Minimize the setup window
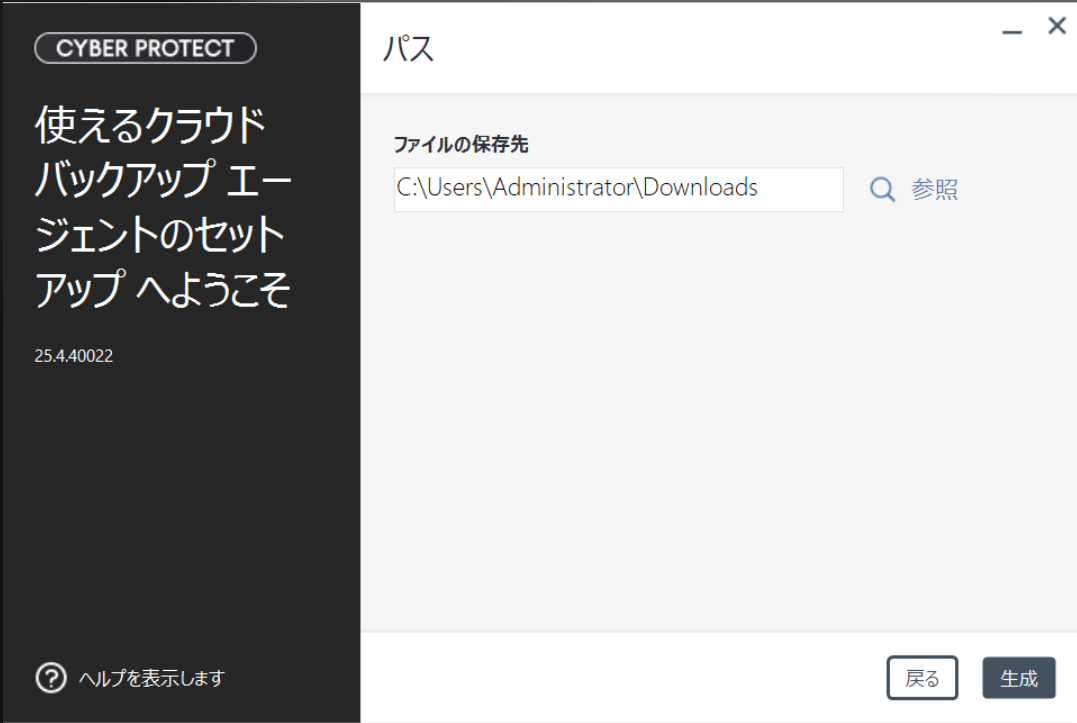The width and height of the screenshot is (1077, 723). pos(1012,32)
